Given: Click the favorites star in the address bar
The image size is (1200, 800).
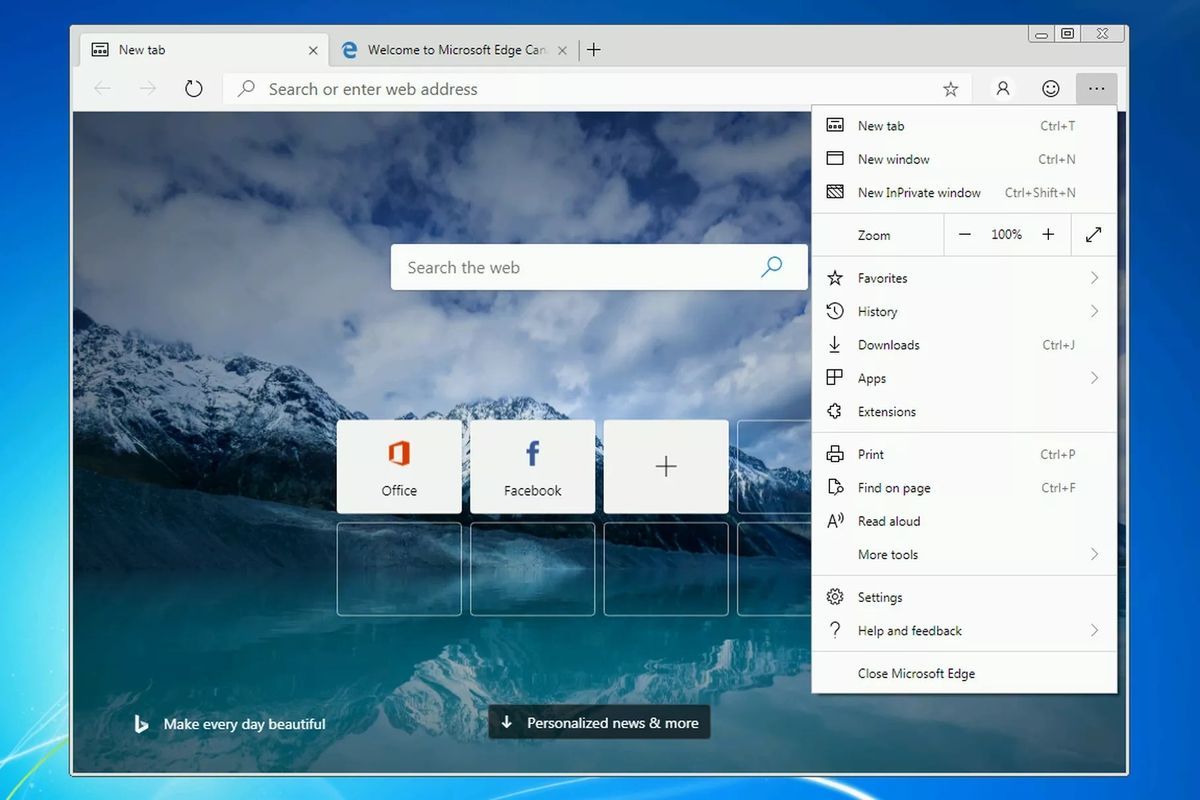Looking at the screenshot, I should [950, 88].
